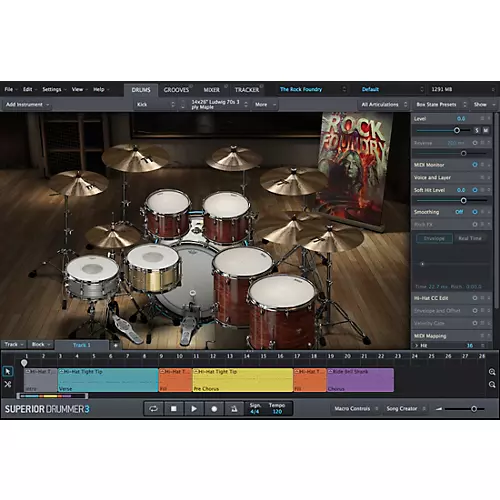Image resolution: width=500 pixels, height=500 pixels.
Task: Switch to the GROOVES tab
Action: tap(176, 90)
